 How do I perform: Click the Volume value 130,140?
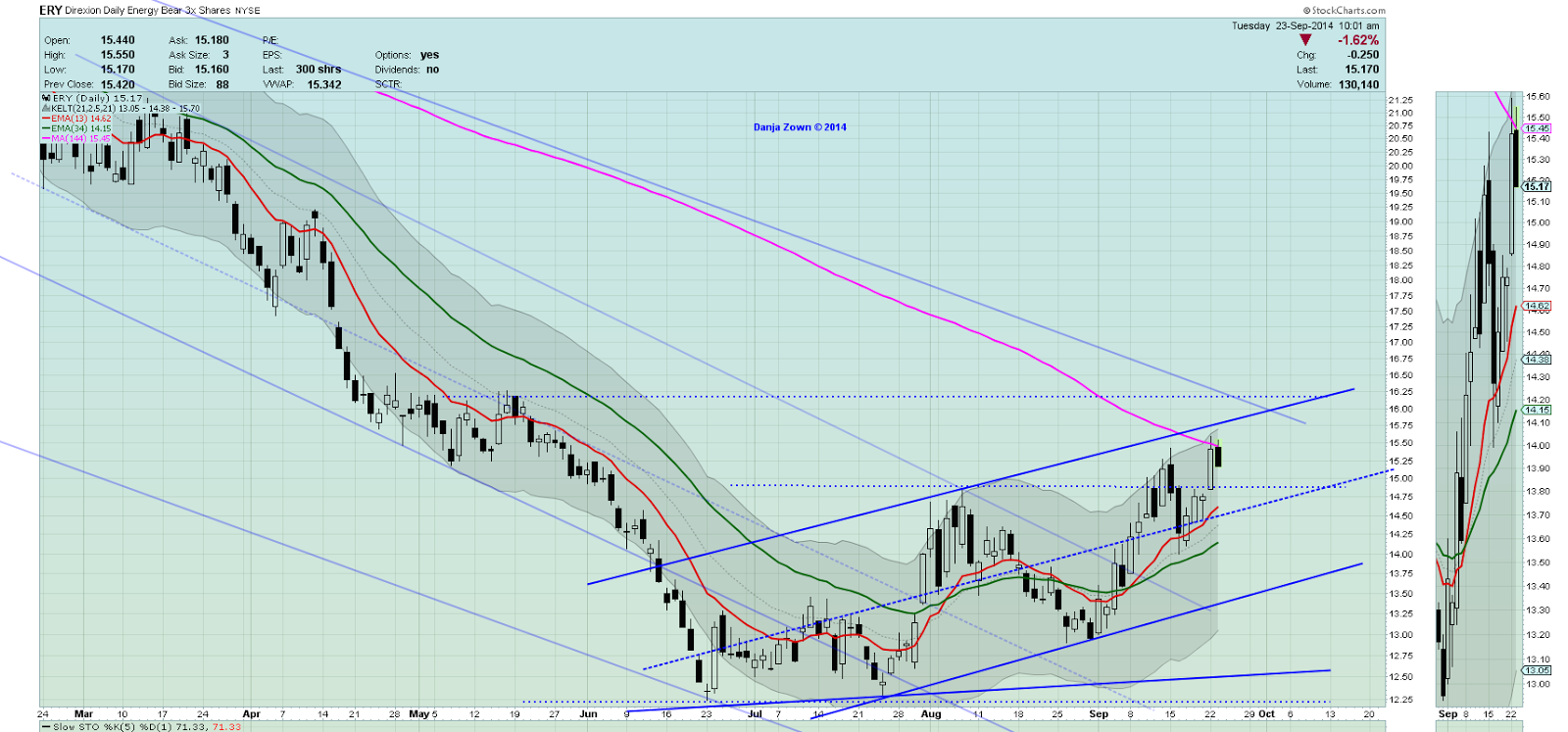pos(1357,84)
